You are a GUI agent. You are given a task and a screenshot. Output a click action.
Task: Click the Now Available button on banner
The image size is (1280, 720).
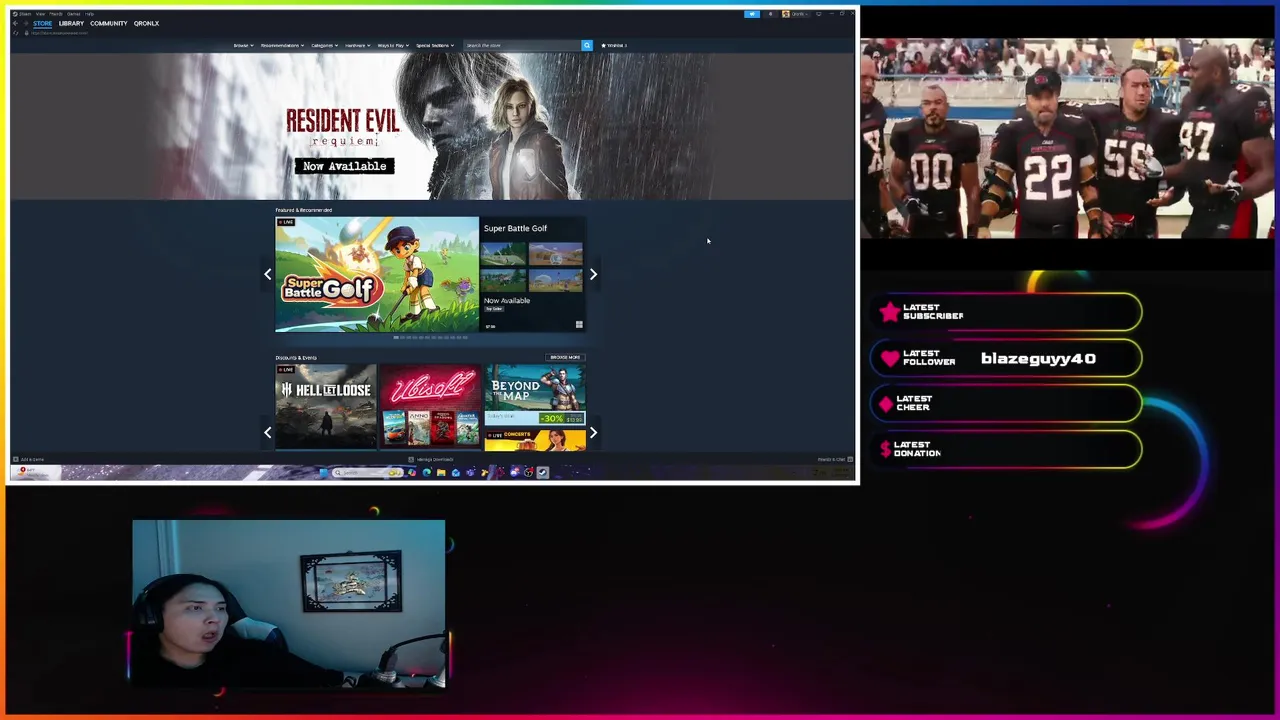(344, 166)
